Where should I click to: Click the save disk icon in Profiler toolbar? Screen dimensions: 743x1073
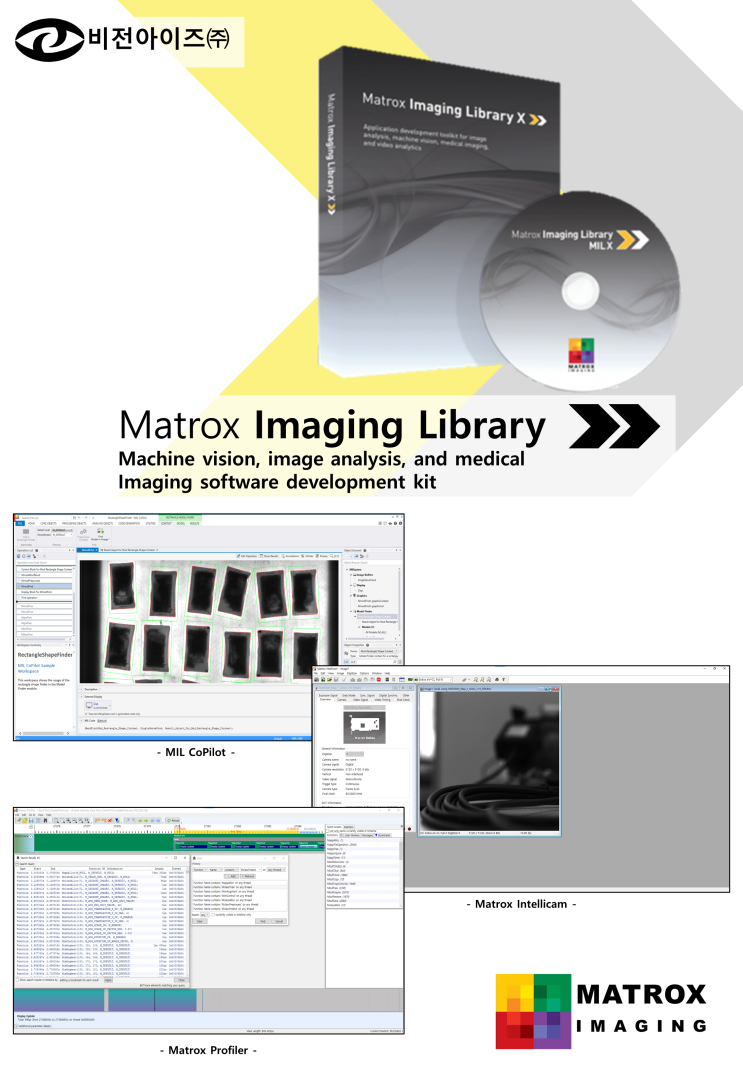click(x=31, y=820)
